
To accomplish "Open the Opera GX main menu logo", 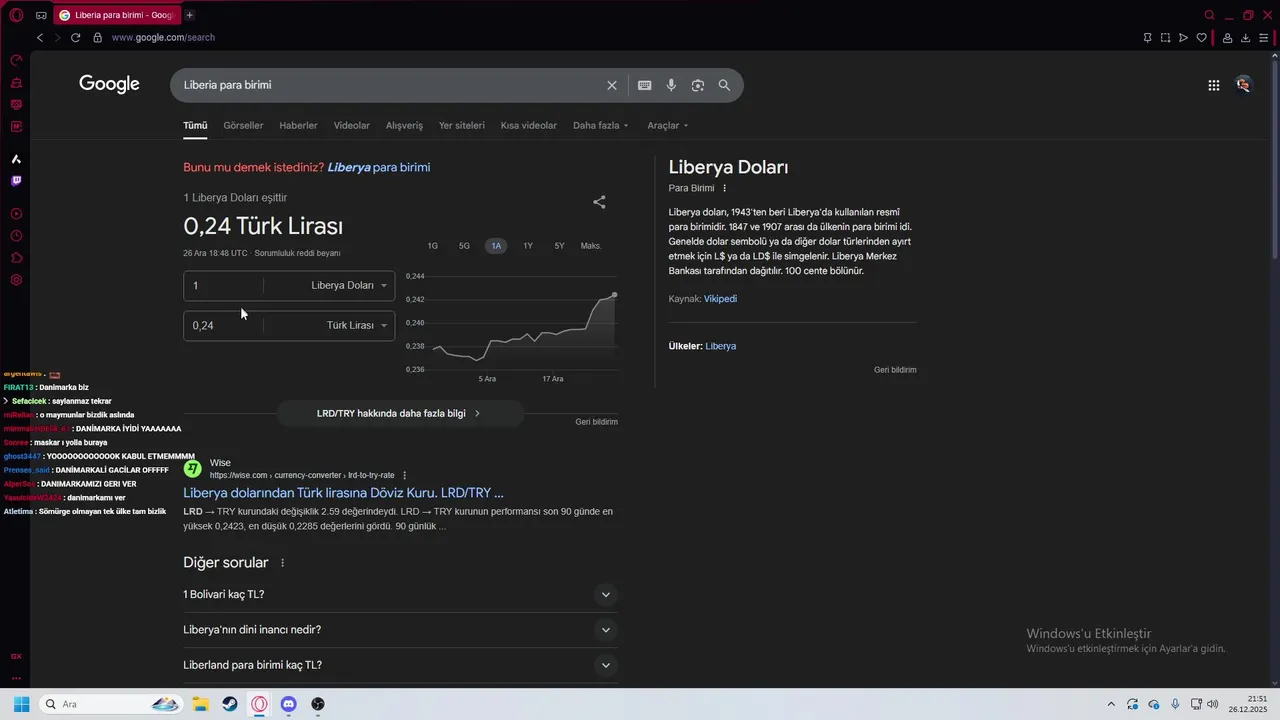I will click(x=16, y=15).
